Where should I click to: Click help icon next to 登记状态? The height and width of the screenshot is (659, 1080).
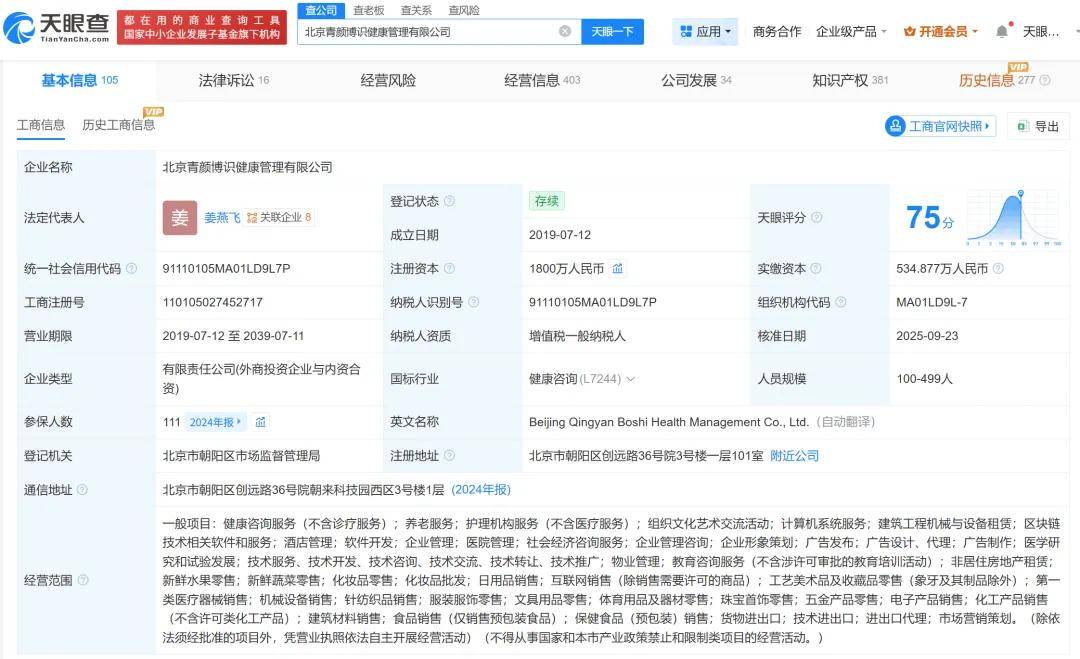click(449, 201)
